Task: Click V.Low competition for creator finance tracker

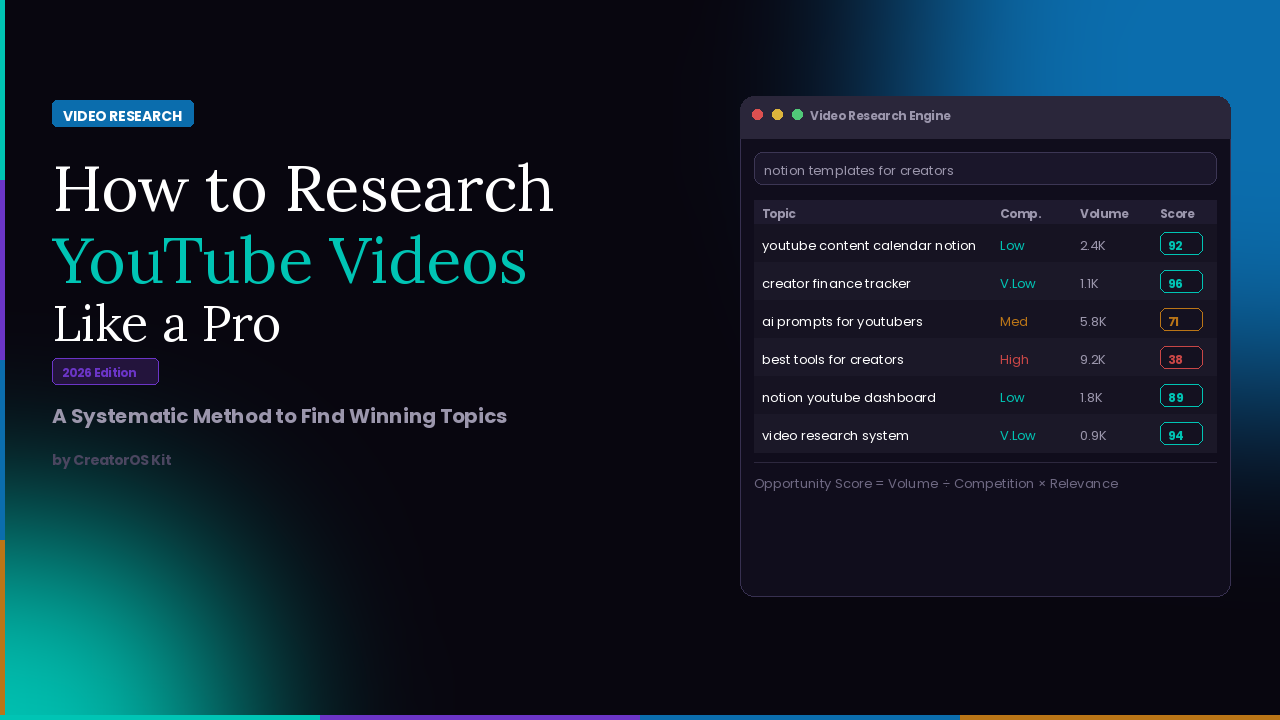Action: 1018,283
